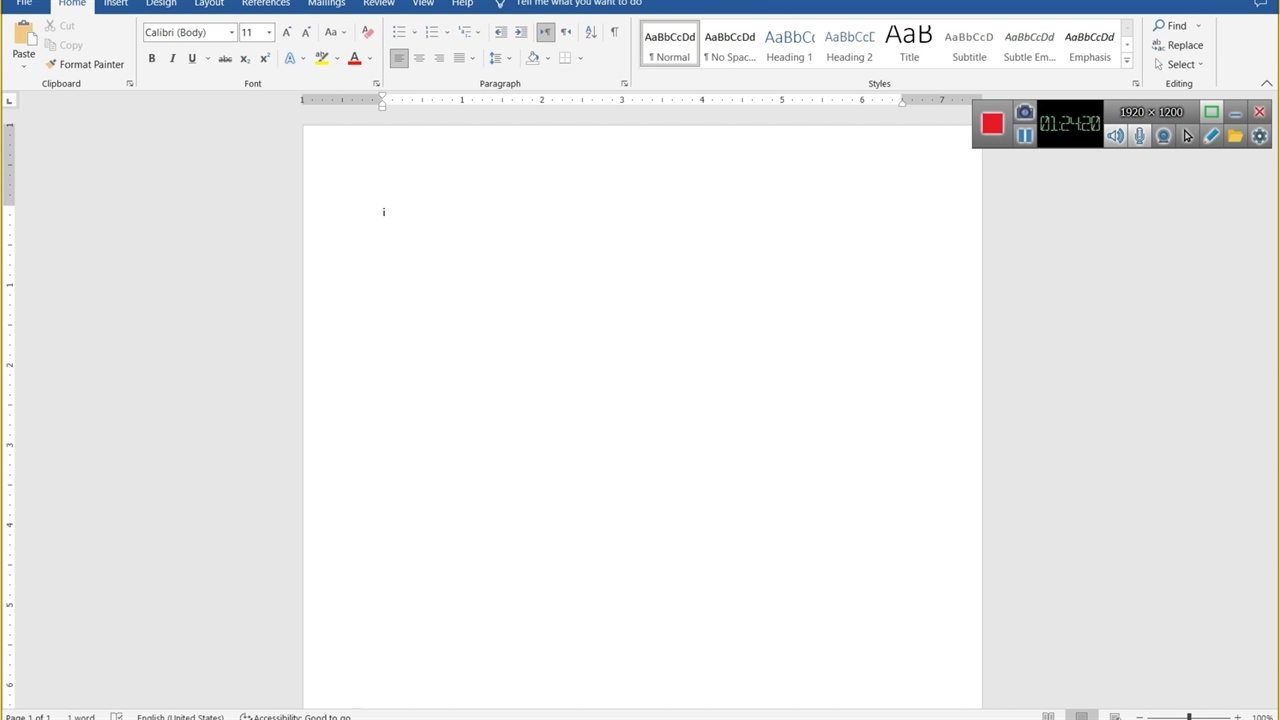Switch to the References tab

tap(265, 3)
